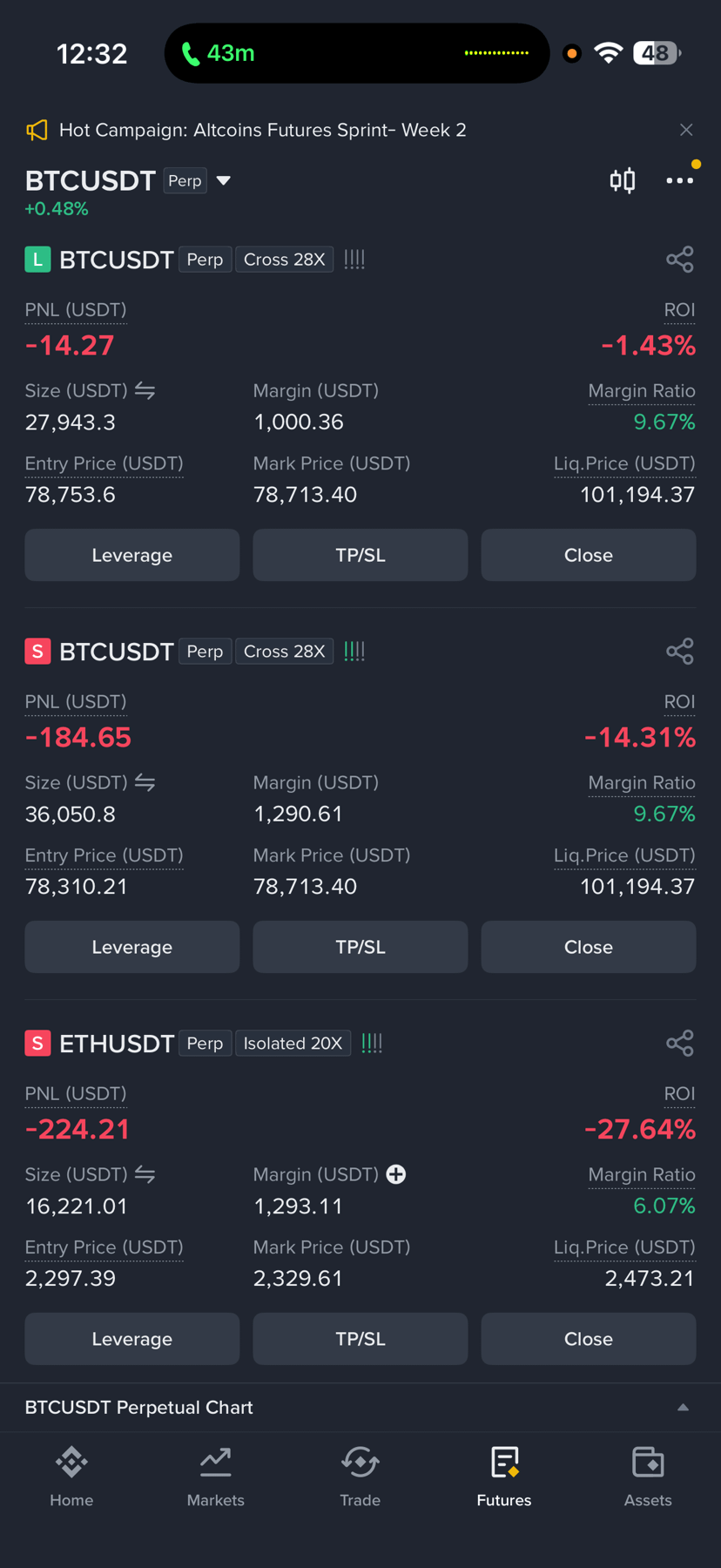Tap the Hot Campaign megaphone icon
Screen dimensions: 721x1568
(37, 131)
